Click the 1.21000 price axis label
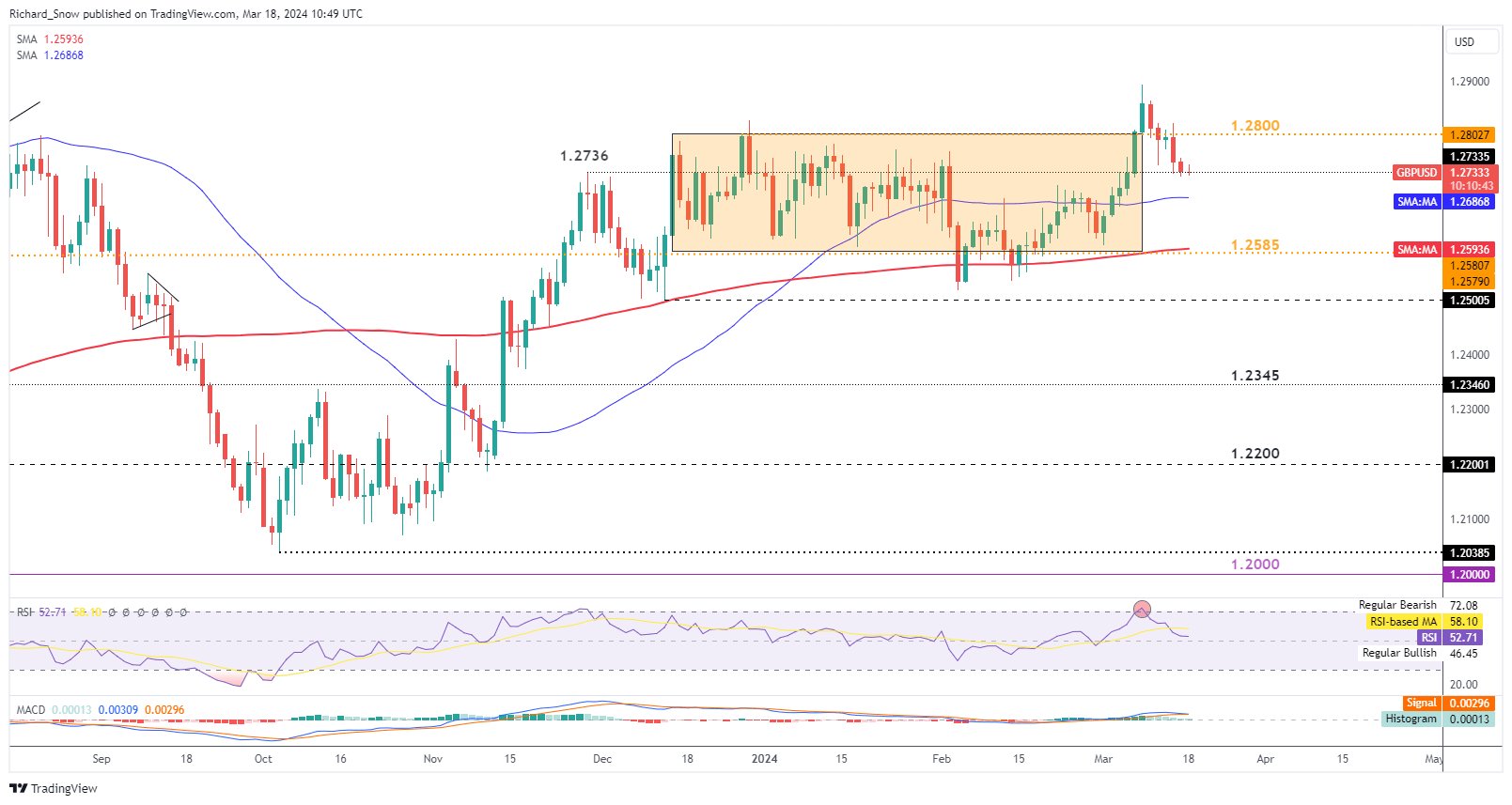1512x805 pixels. click(x=1470, y=519)
